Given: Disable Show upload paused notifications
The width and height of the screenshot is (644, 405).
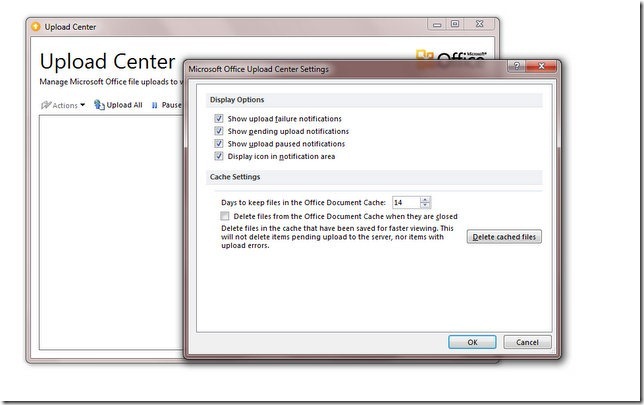Looking at the screenshot, I should pos(218,144).
